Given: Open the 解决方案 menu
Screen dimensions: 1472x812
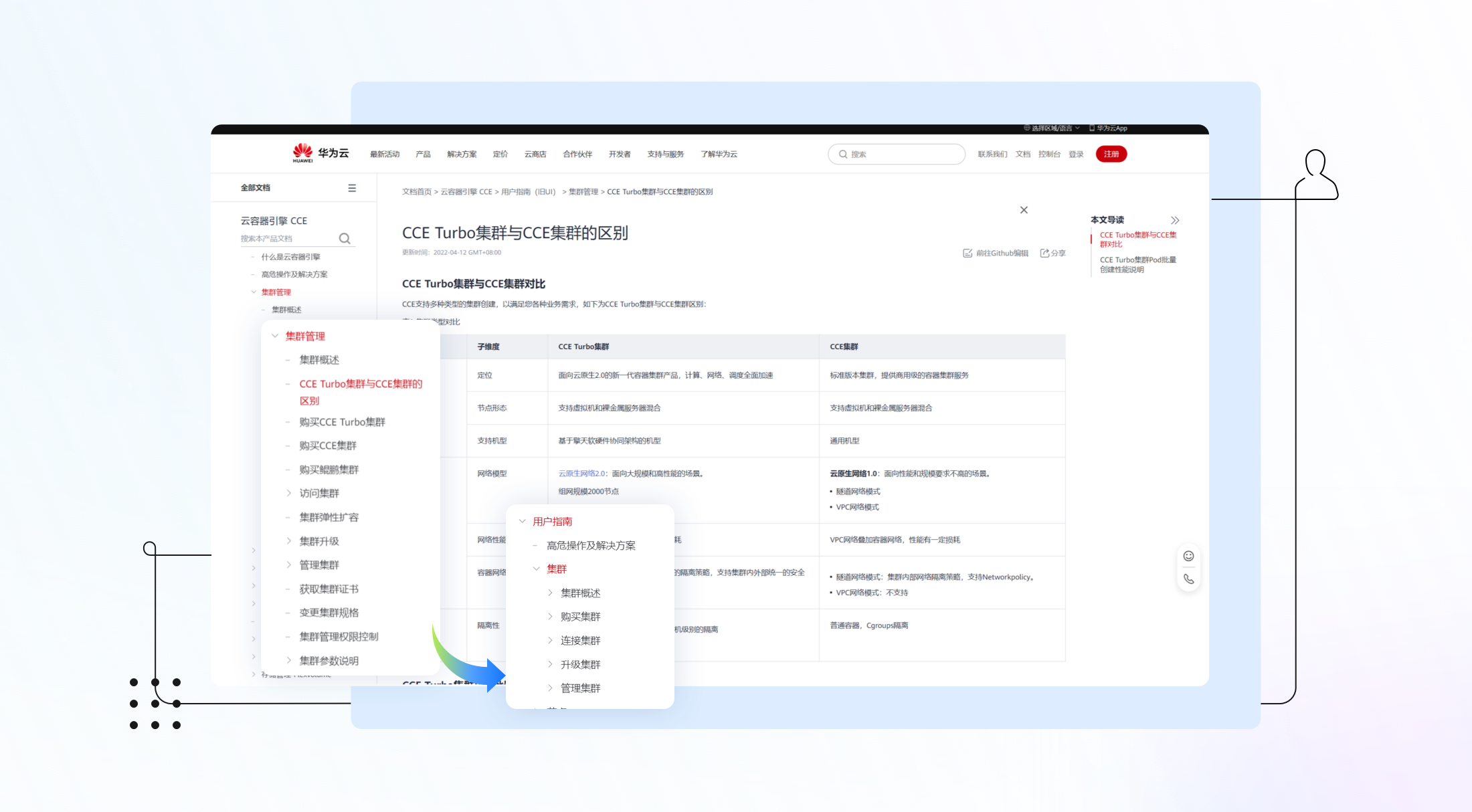Looking at the screenshot, I should pyautogui.click(x=462, y=155).
